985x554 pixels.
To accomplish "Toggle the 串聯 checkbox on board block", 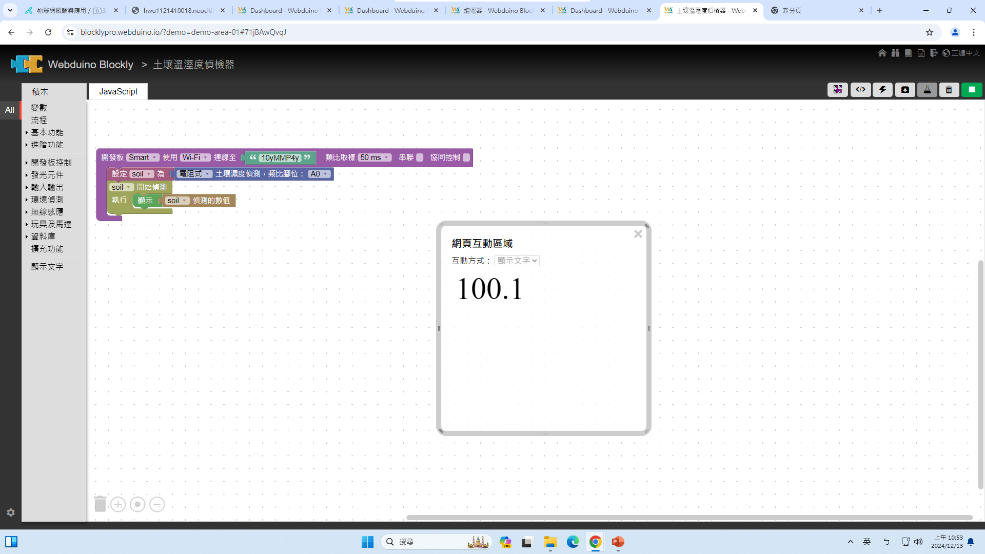I will point(420,157).
